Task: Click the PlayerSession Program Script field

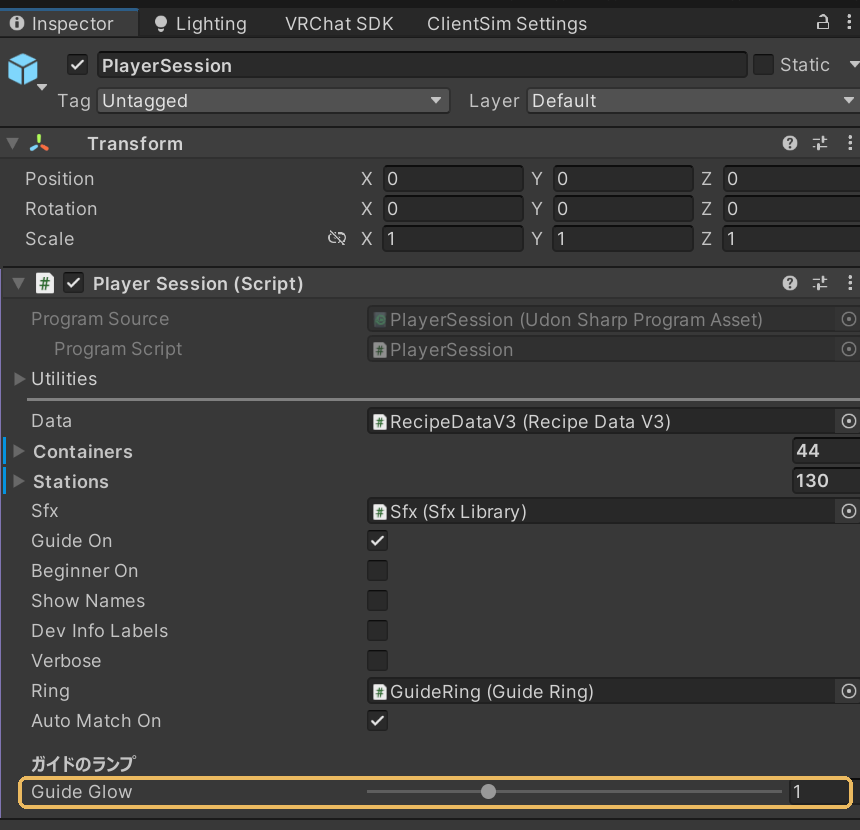Action: click(601, 349)
